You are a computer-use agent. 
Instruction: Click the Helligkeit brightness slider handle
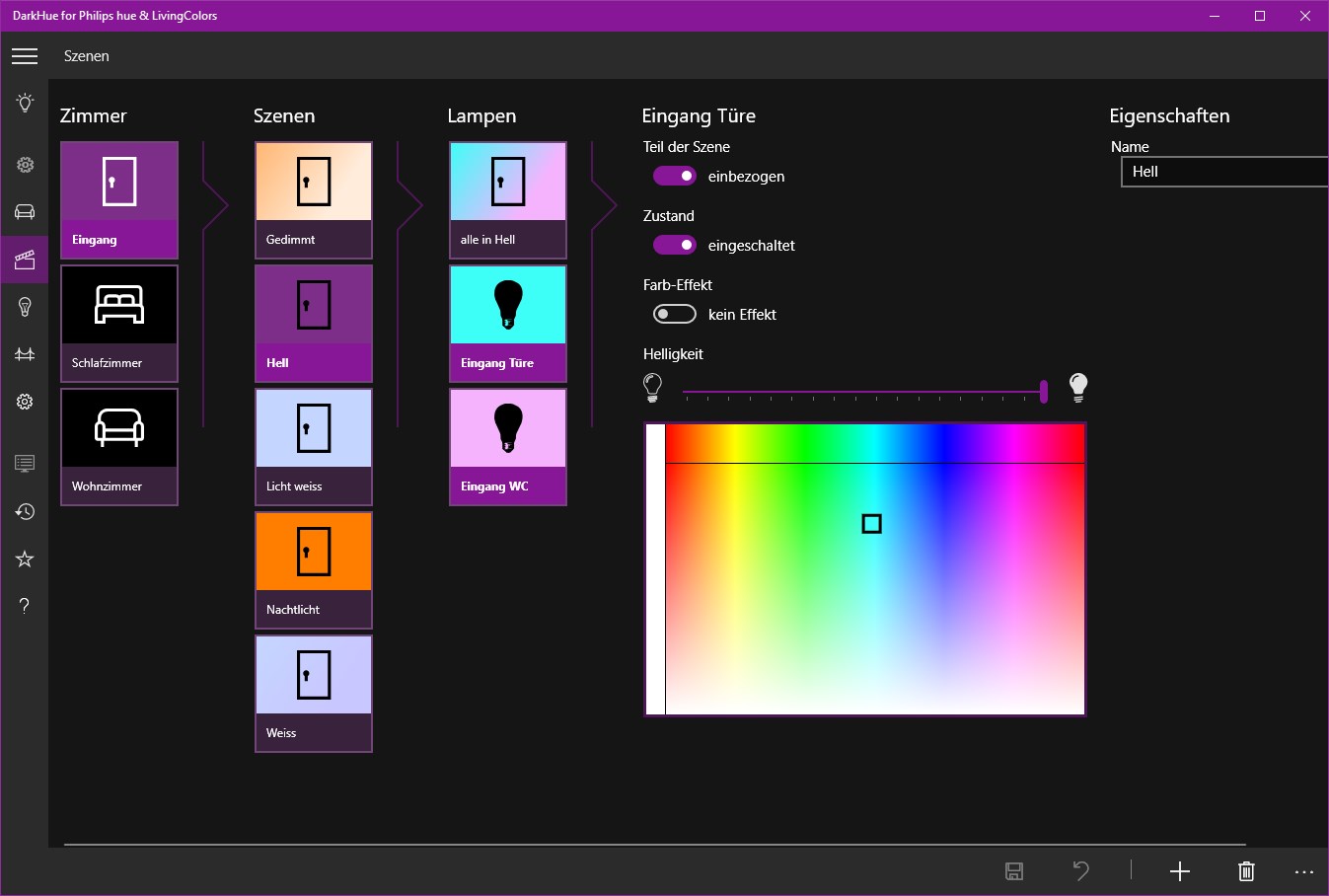point(1044,392)
